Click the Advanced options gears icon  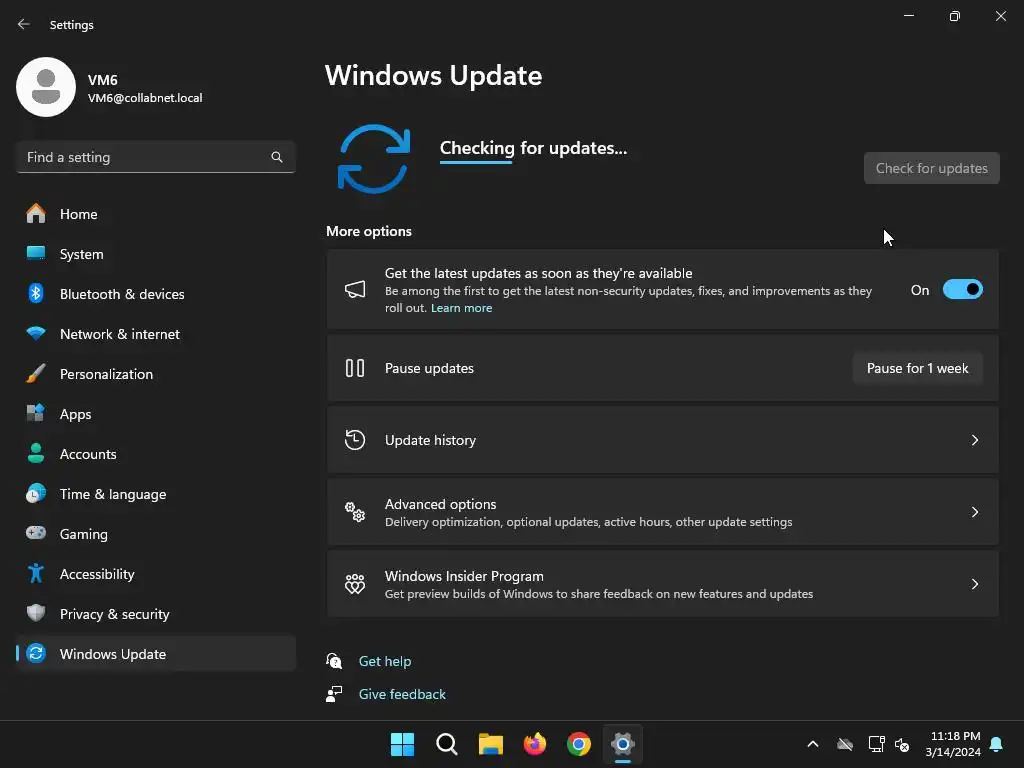point(355,512)
